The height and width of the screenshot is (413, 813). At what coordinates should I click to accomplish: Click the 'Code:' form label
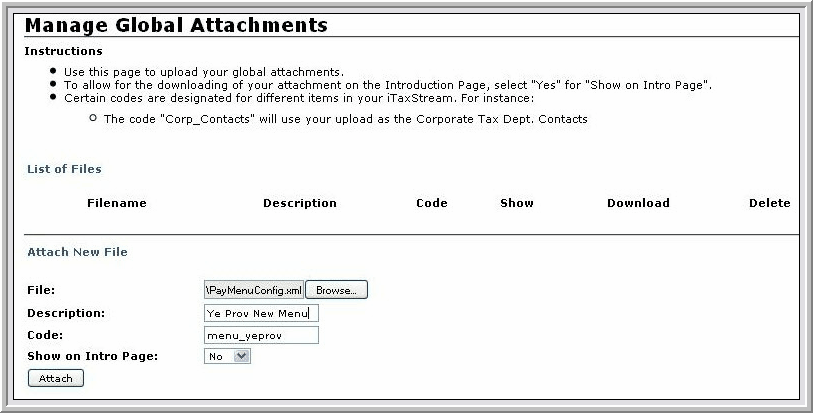point(45,335)
